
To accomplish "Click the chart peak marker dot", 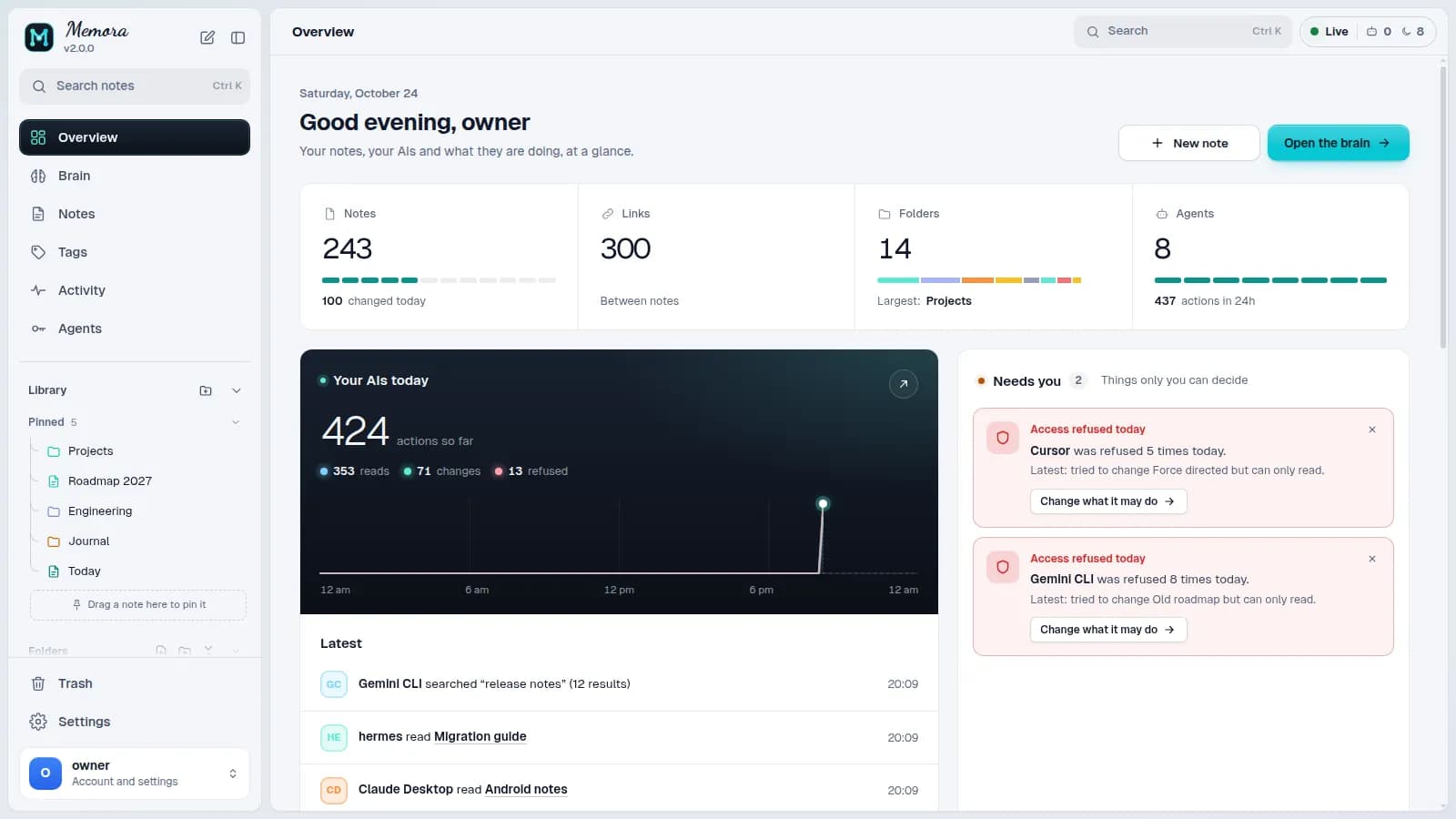I will click(823, 503).
